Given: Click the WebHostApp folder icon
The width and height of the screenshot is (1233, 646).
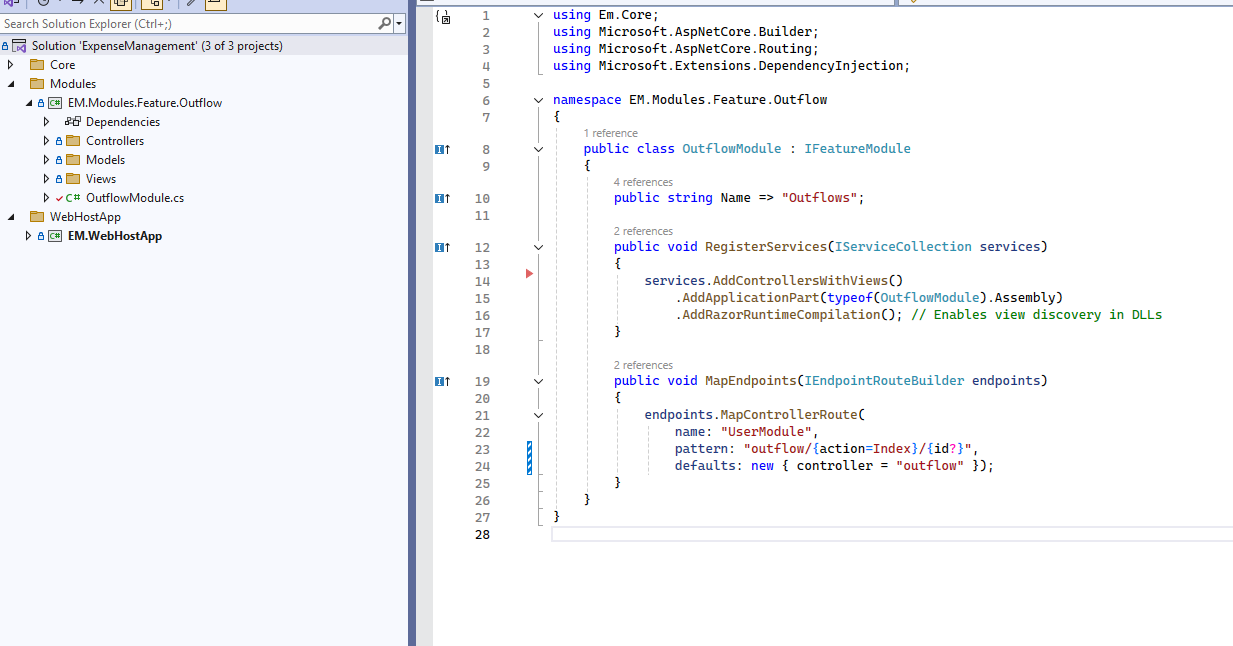Looking at the screenshot, I should pos(37,217).
